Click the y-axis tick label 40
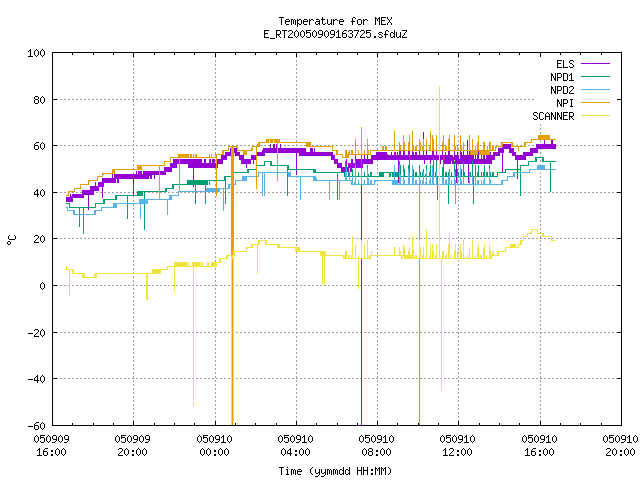 pyautogui.click(x=39, y=193)
